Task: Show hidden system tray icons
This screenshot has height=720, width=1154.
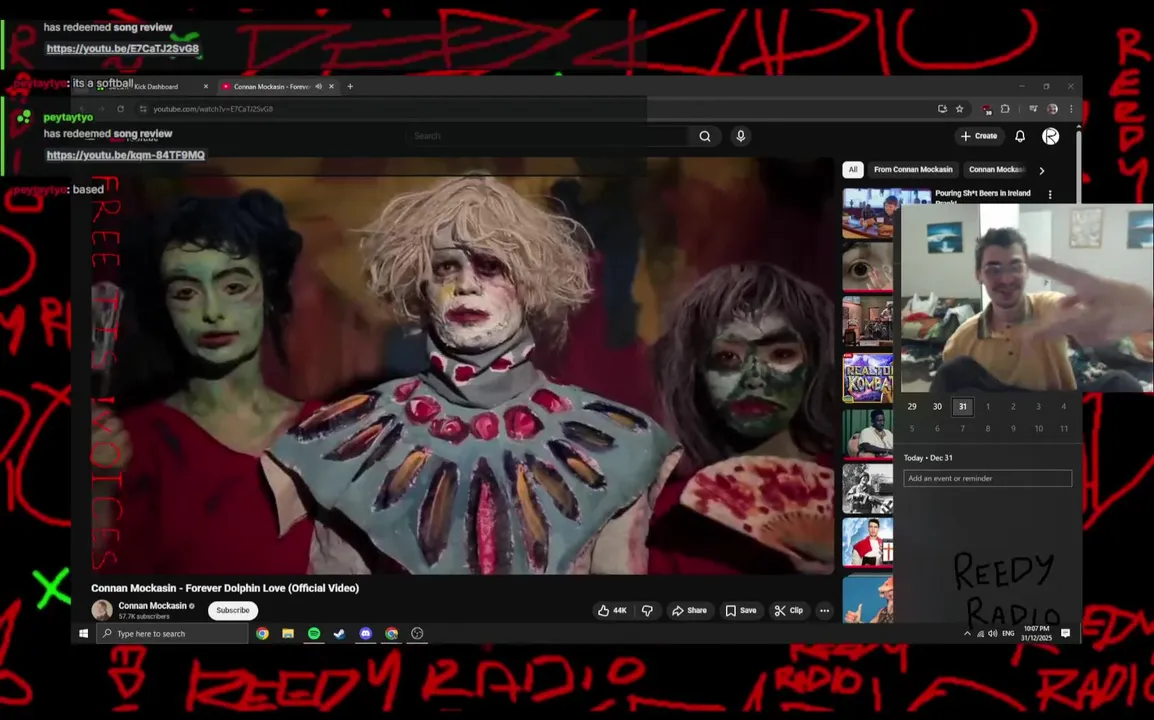Action: pos(967,634)
